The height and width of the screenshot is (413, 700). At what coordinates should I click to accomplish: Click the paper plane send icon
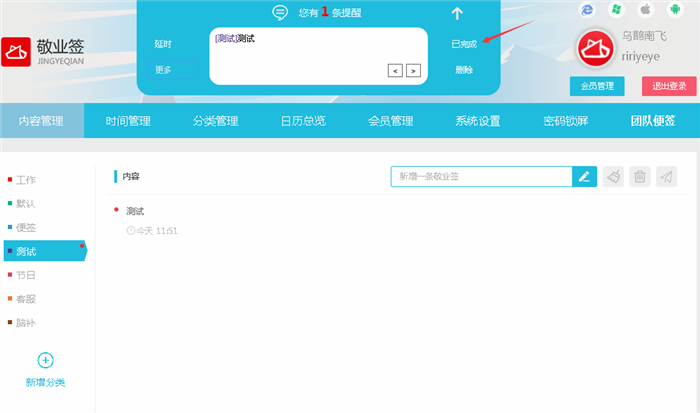(666, 177)
